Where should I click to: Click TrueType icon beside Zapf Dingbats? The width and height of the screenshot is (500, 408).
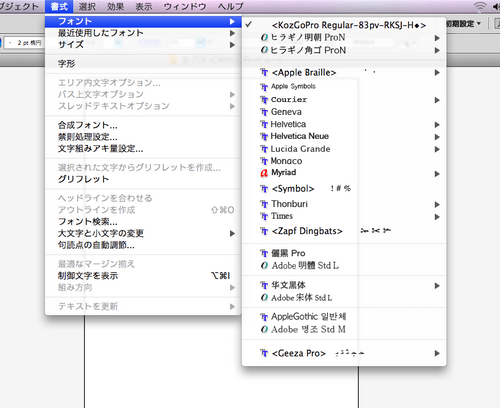tap(264, 231)
